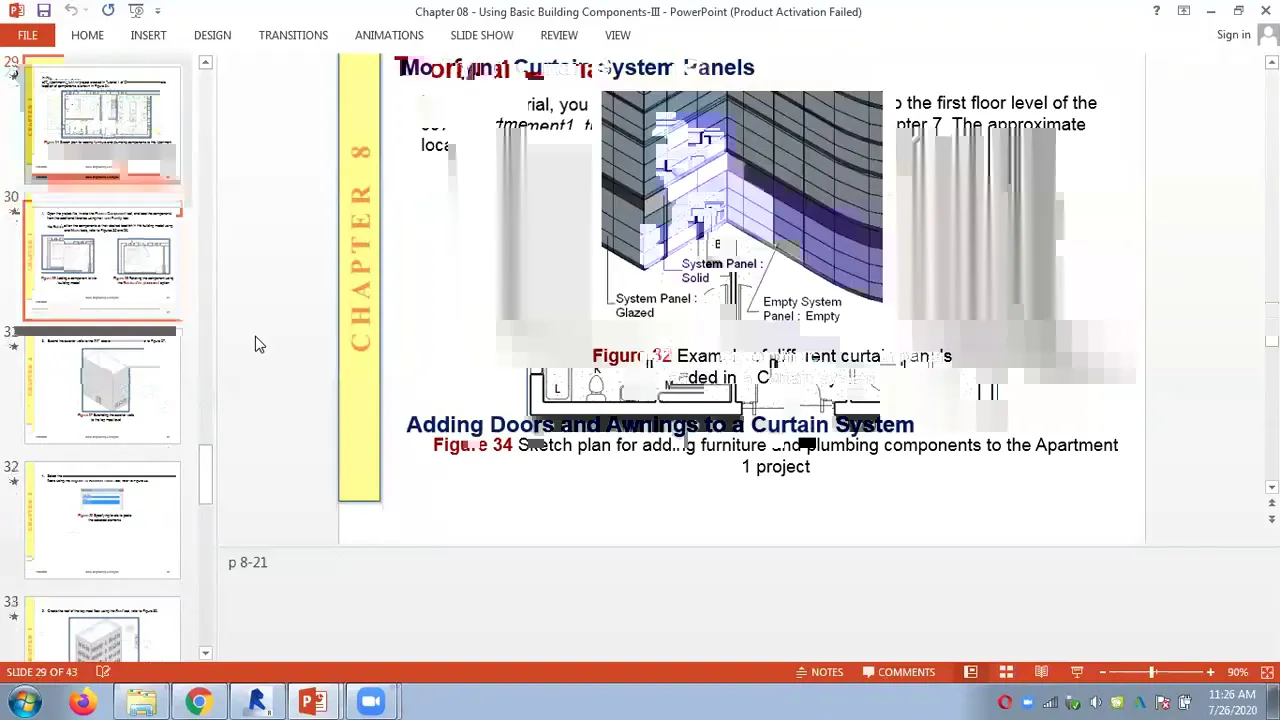
Task: Select slide 29 thumbnail
Action: point(102,124)
